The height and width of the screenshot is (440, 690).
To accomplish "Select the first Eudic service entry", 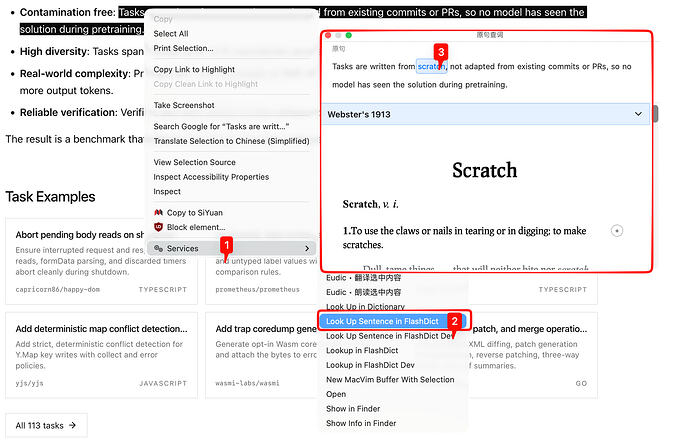I will click(x=363, y=278).
